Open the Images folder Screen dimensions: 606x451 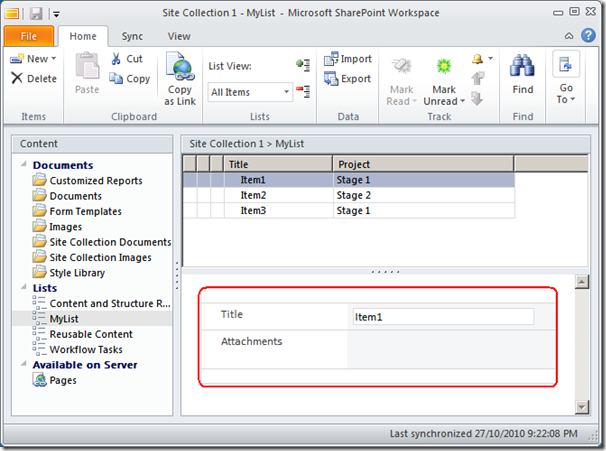click(x=57, y=226)
